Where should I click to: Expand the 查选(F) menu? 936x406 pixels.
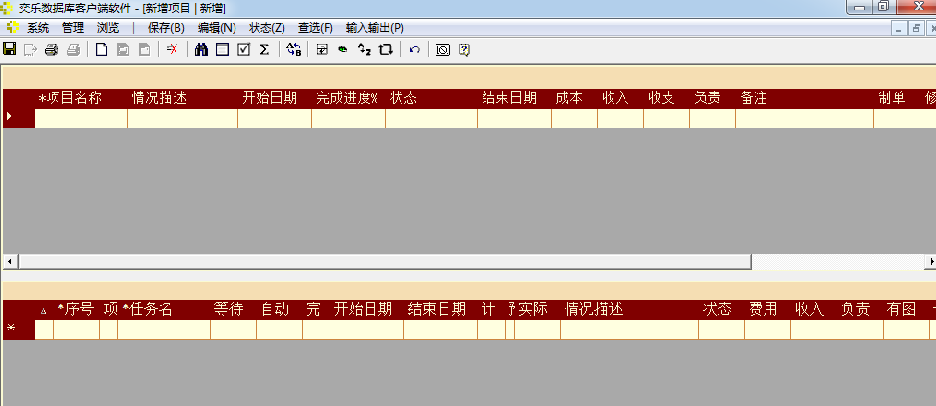coord(315,28)
